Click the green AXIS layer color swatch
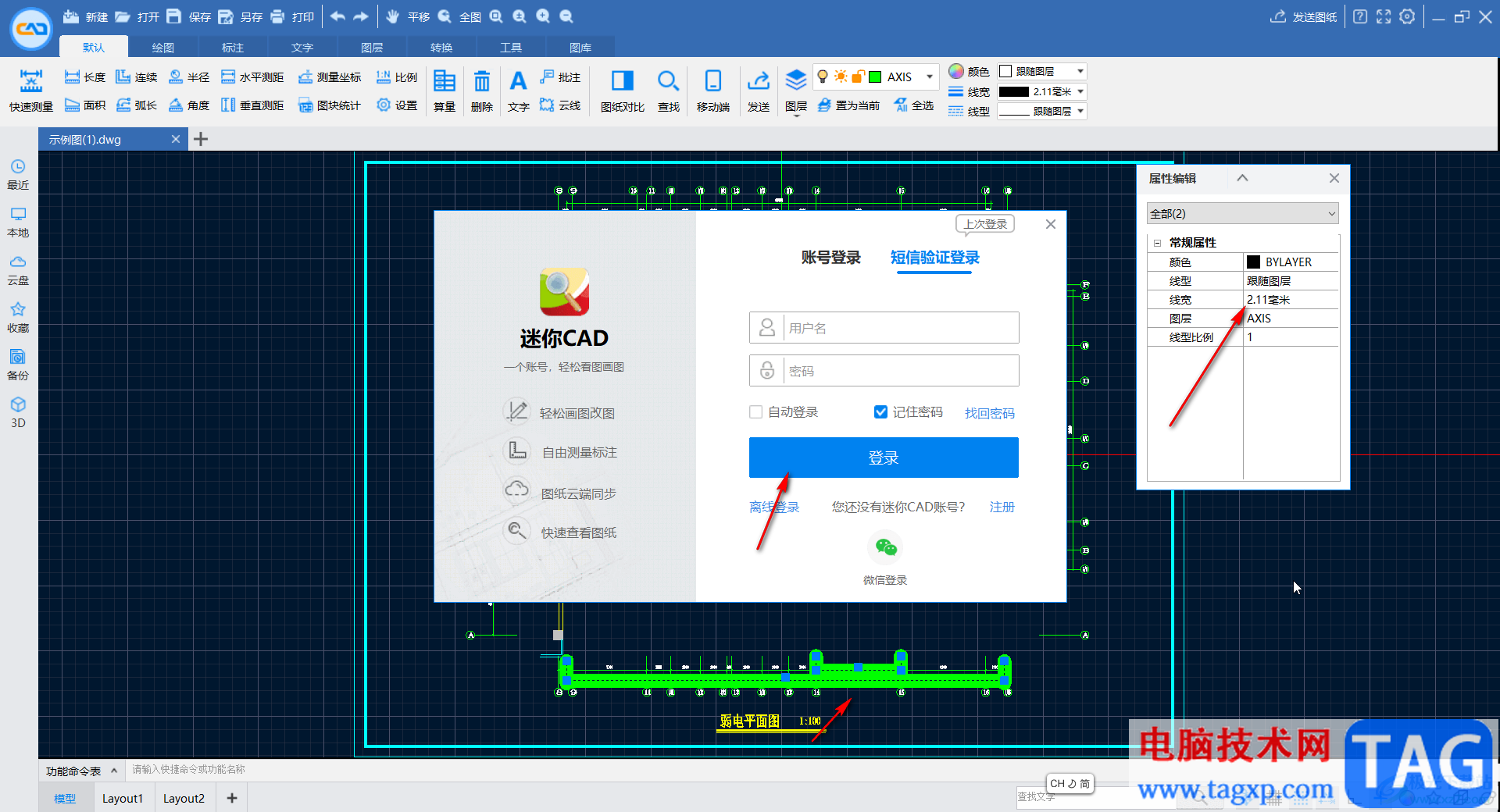Screen dimensions: 1500x812 tap(875, 77)
